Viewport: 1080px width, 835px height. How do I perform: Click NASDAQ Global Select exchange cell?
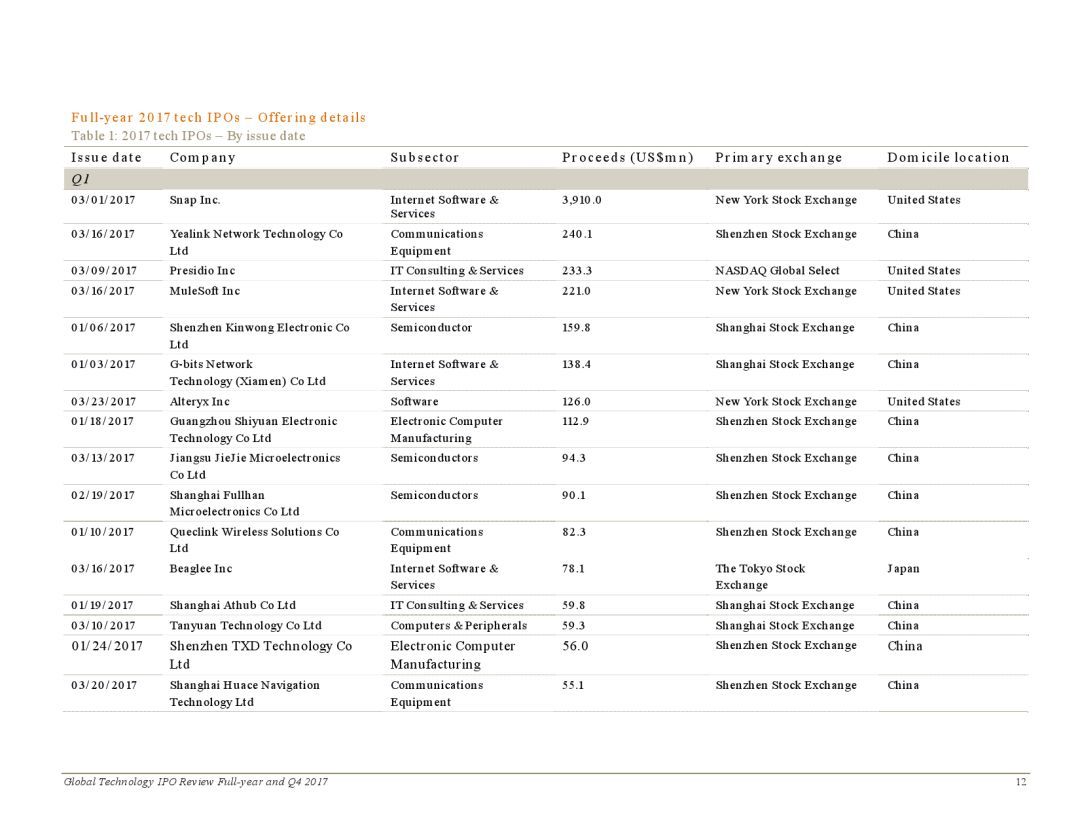(777, 271)
